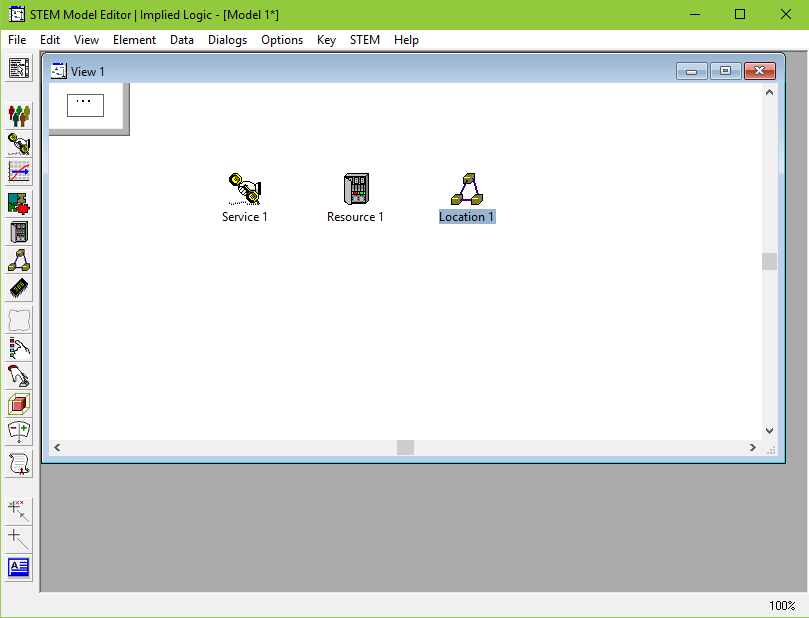Click the grey blob collection tool
The image size is (809, 618).
[19, 320]
